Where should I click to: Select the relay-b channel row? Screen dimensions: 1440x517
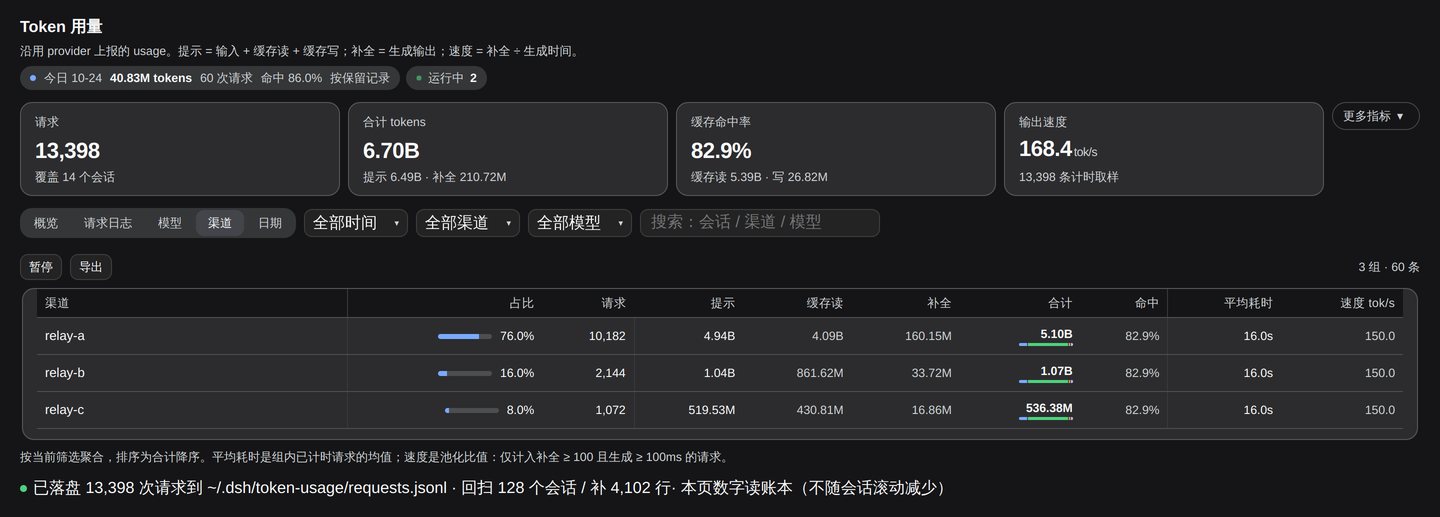click(720, 373)
